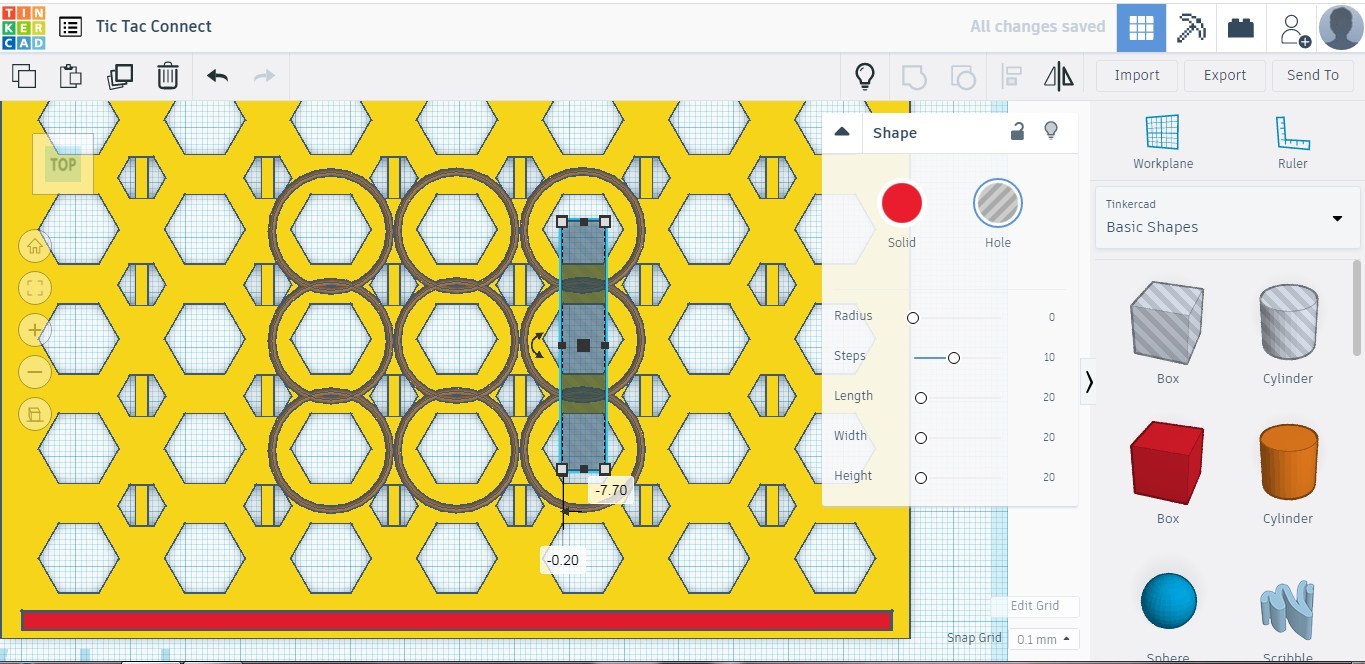Image resolution: width=1365 pixels, height=664 pixels.
Task: Open the Bricks mode
Action: click(1241, 27)
